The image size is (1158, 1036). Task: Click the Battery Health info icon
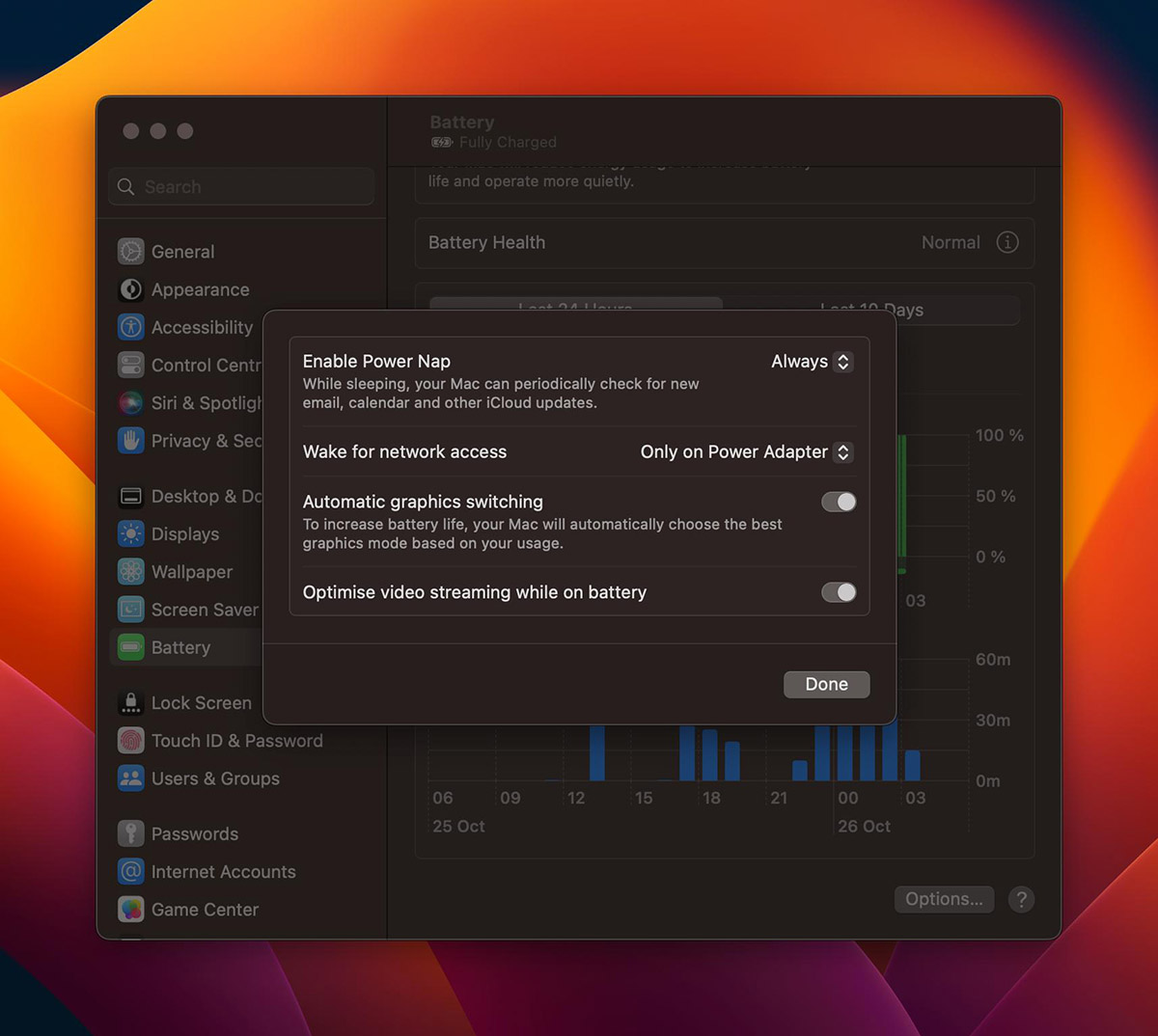pos(1007,242)
